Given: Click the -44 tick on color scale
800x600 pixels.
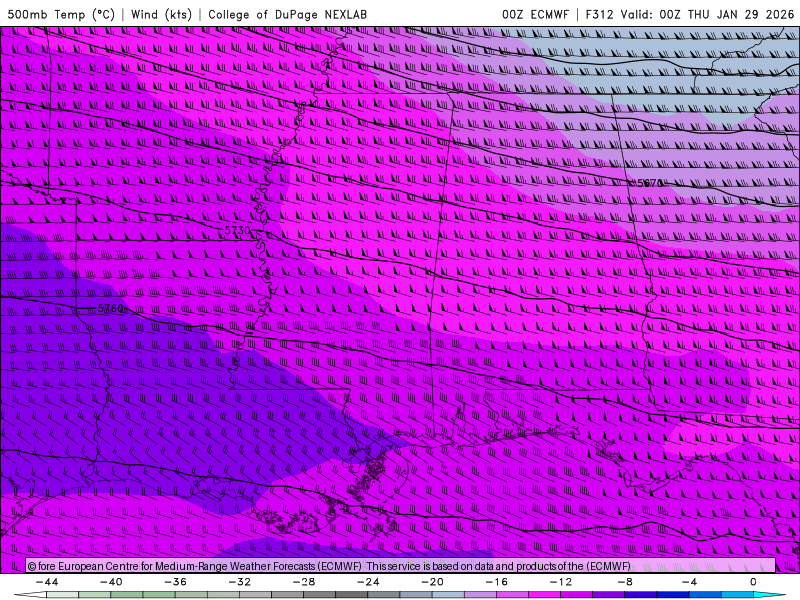Looking at the screenshot, I should pos(47,582).
